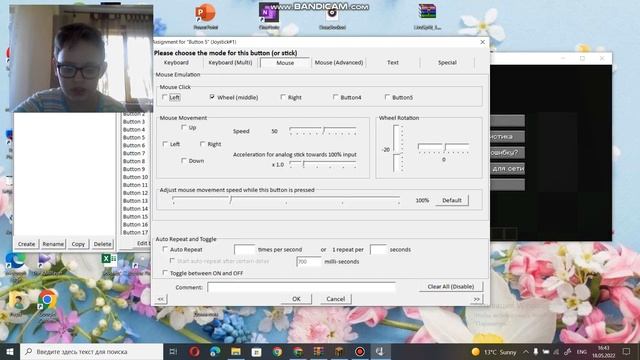Go to next button with >>

pos(477,299)
